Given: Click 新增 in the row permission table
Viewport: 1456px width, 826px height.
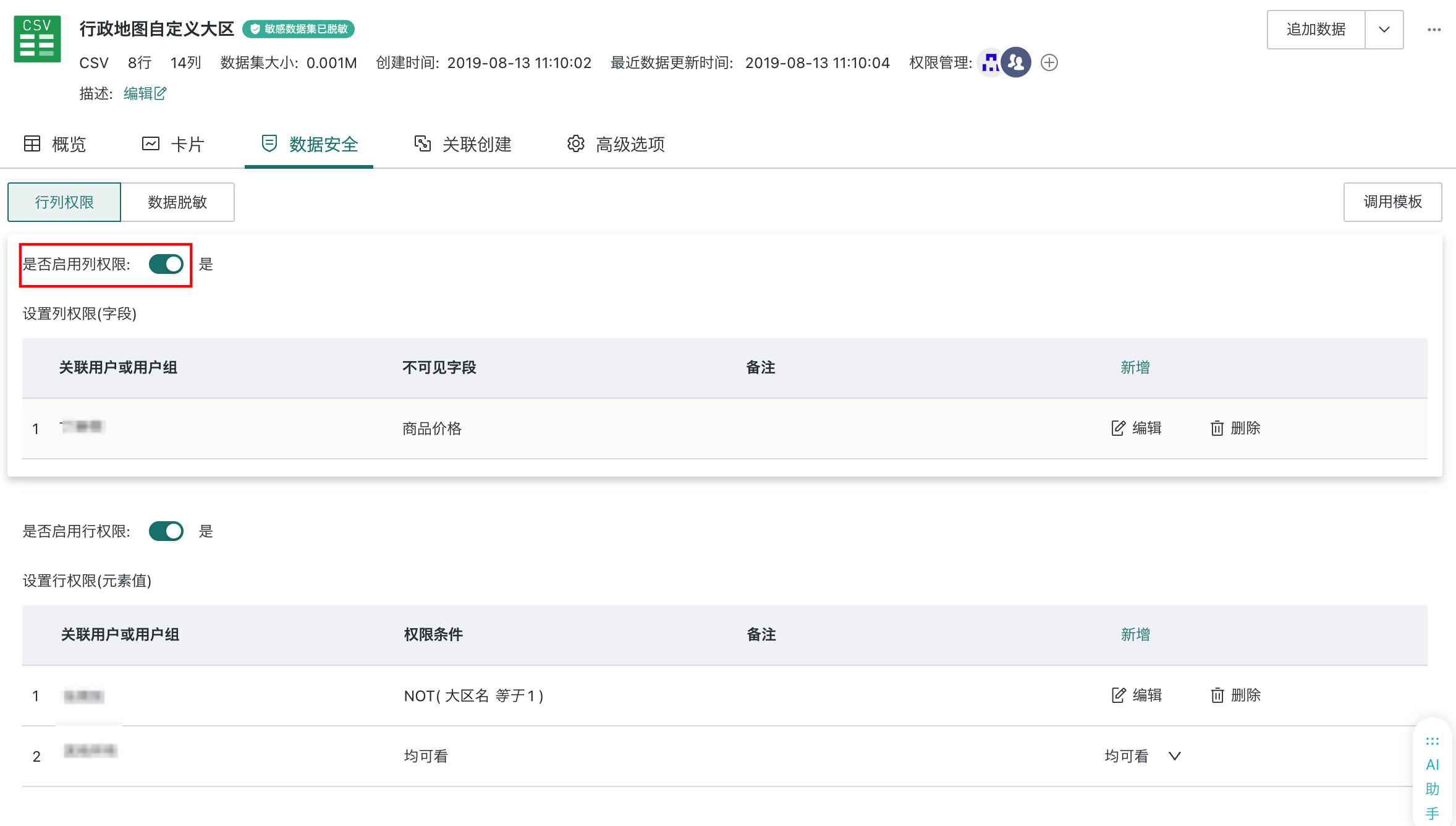Looking at the screenshot, I should (1135, 634).
